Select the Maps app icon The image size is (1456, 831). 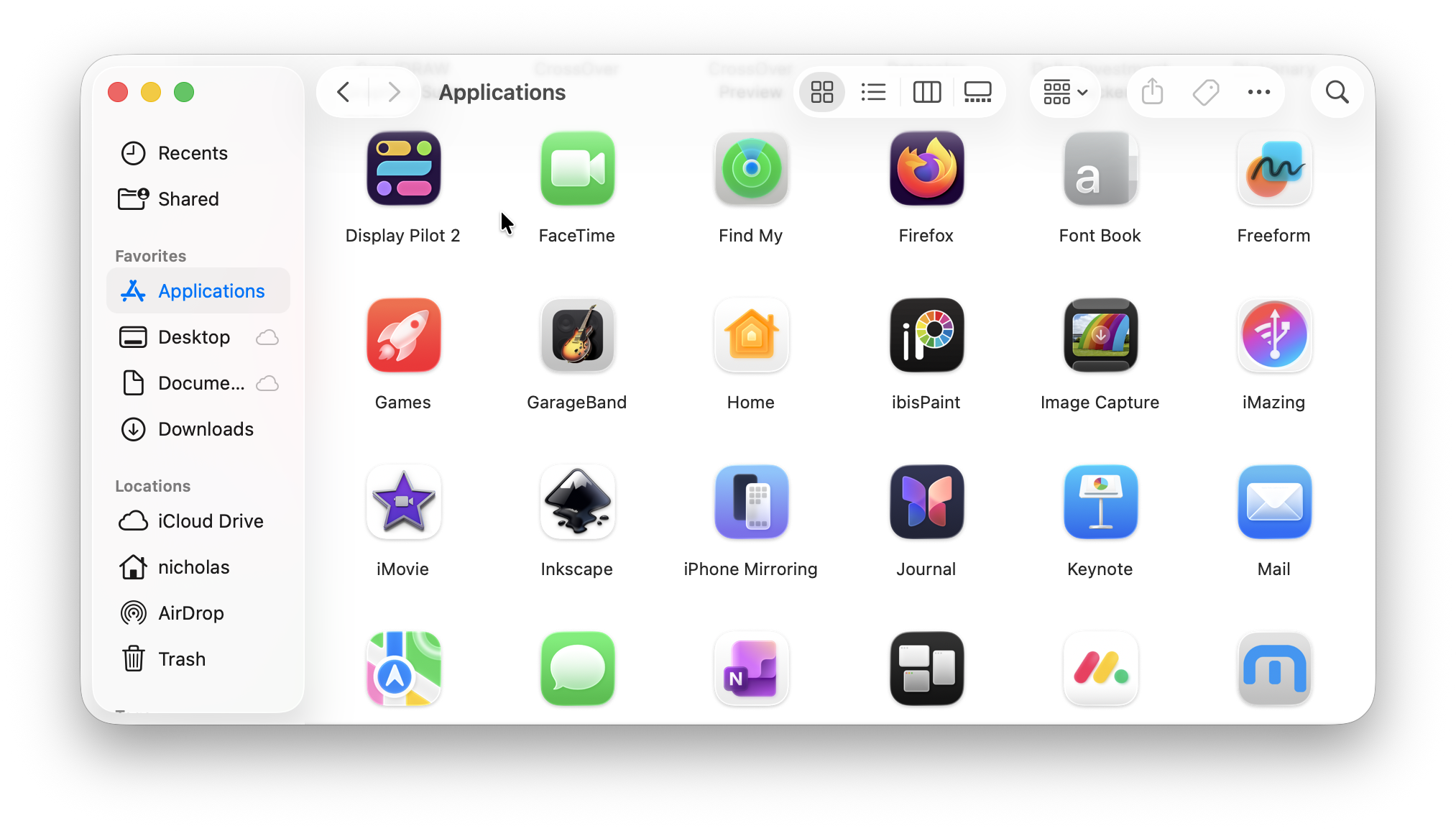(403, 669)
